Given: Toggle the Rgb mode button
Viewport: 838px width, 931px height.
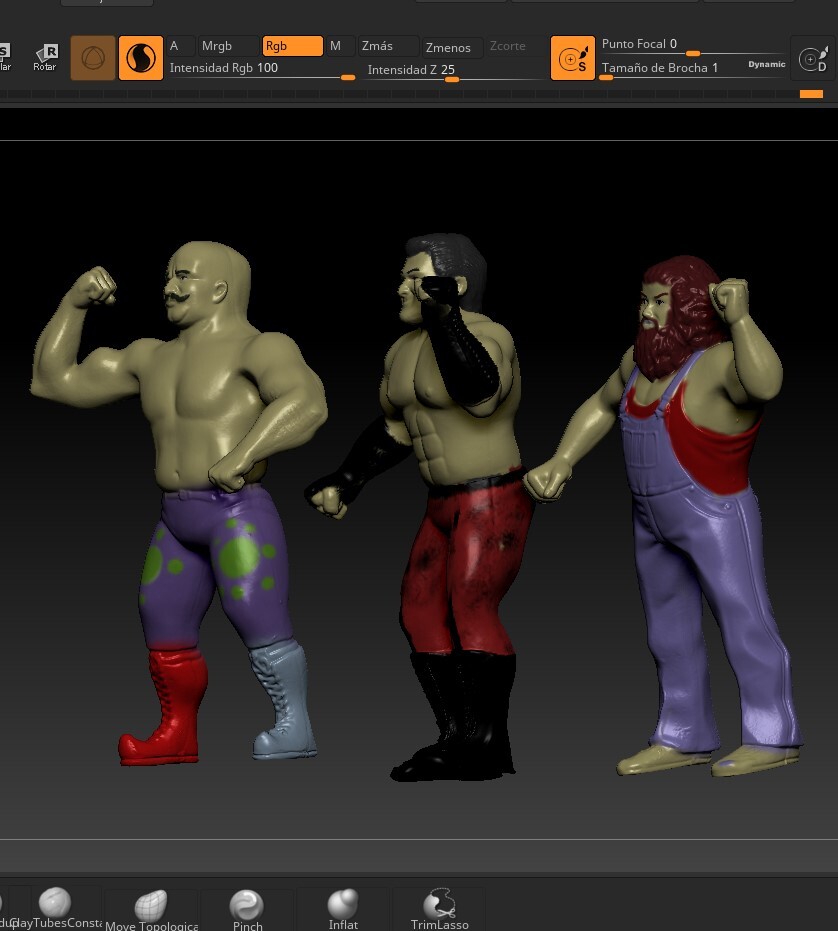Looking at the screenshot, I should point(292,46).
